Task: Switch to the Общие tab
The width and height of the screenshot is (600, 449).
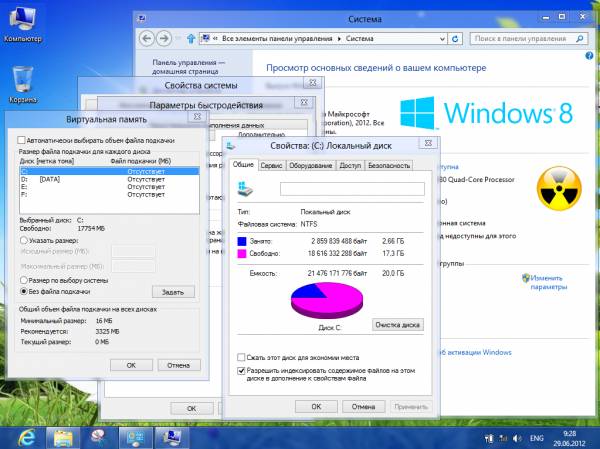Action: coord(243,165)
